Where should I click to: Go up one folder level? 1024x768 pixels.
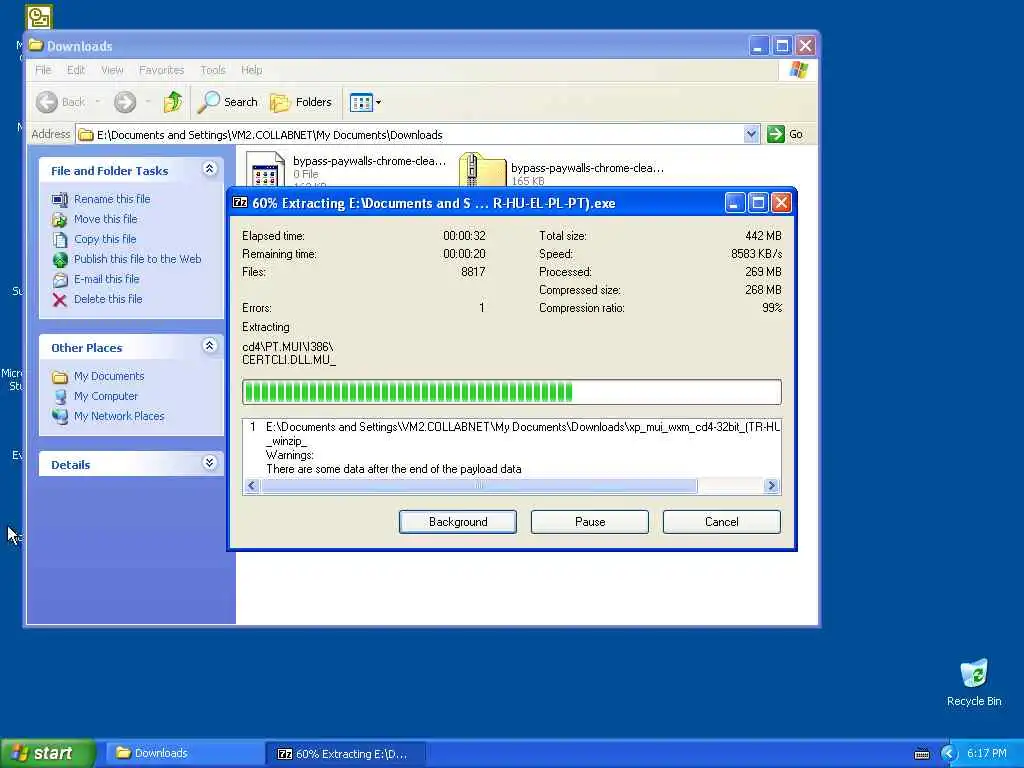click(173, 102)
